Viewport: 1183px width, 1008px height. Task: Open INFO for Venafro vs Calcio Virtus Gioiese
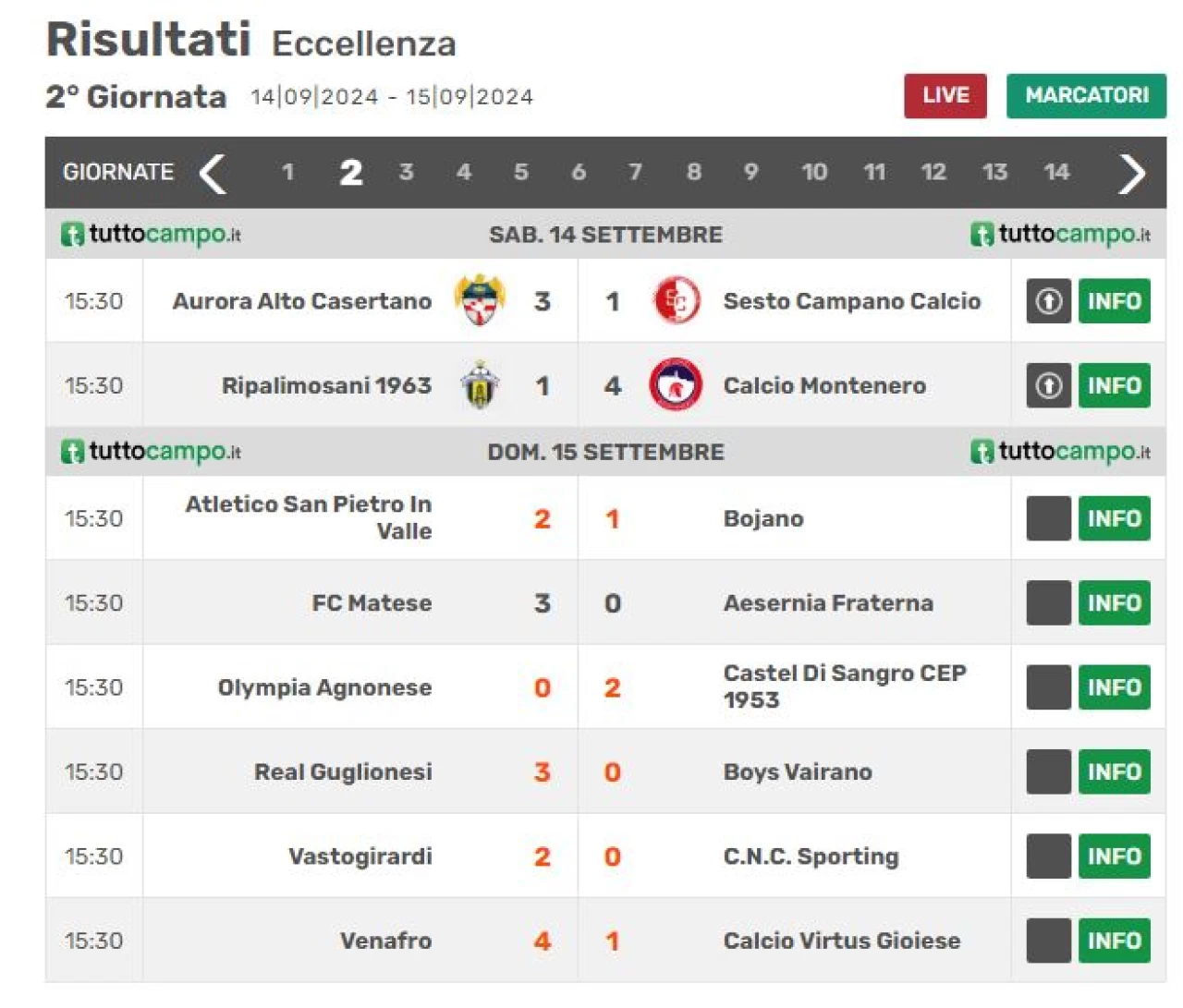pos(1115,941)
